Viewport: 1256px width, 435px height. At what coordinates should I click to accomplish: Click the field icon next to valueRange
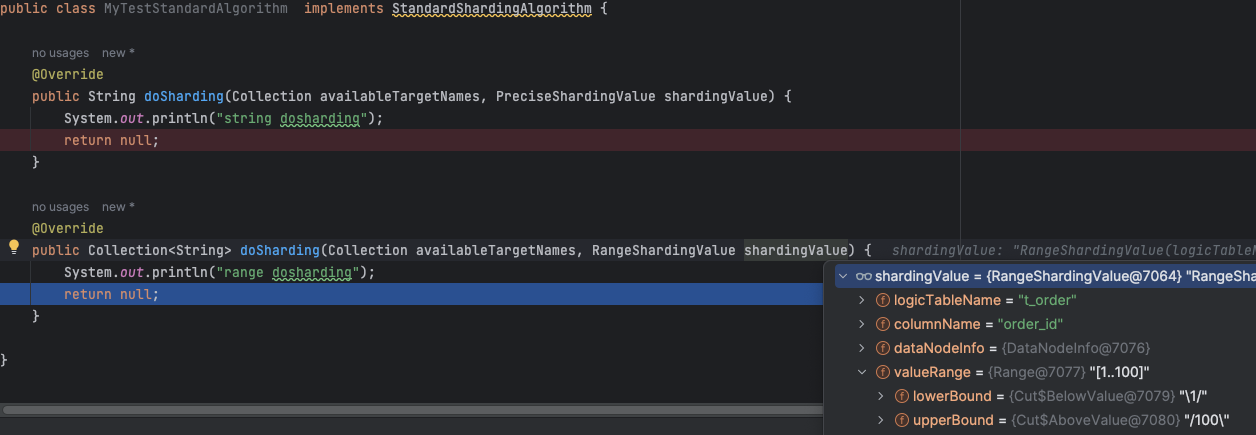tap(883, 372)
